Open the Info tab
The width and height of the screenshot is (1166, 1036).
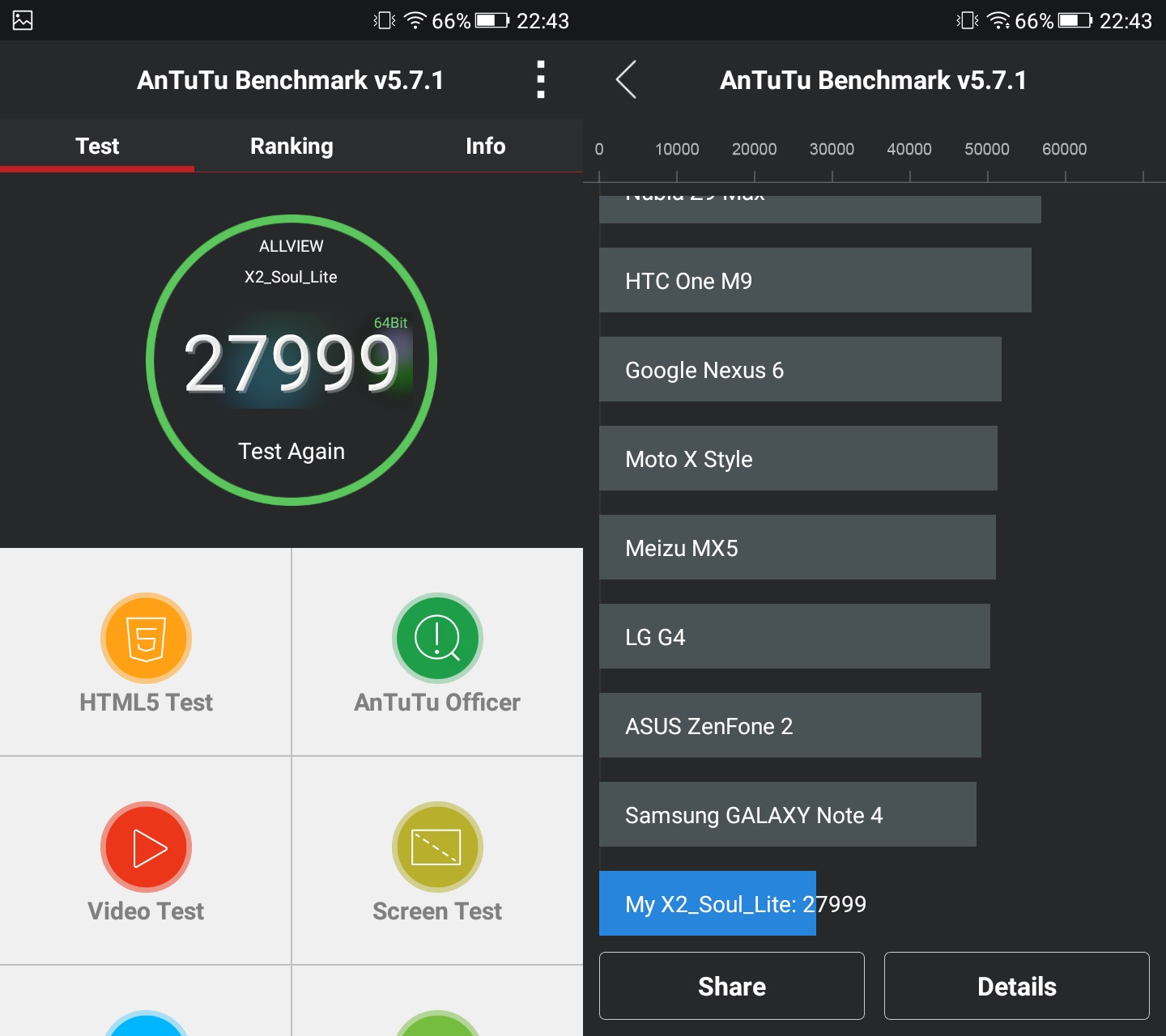pyautogui.click(x=485, y=146)
